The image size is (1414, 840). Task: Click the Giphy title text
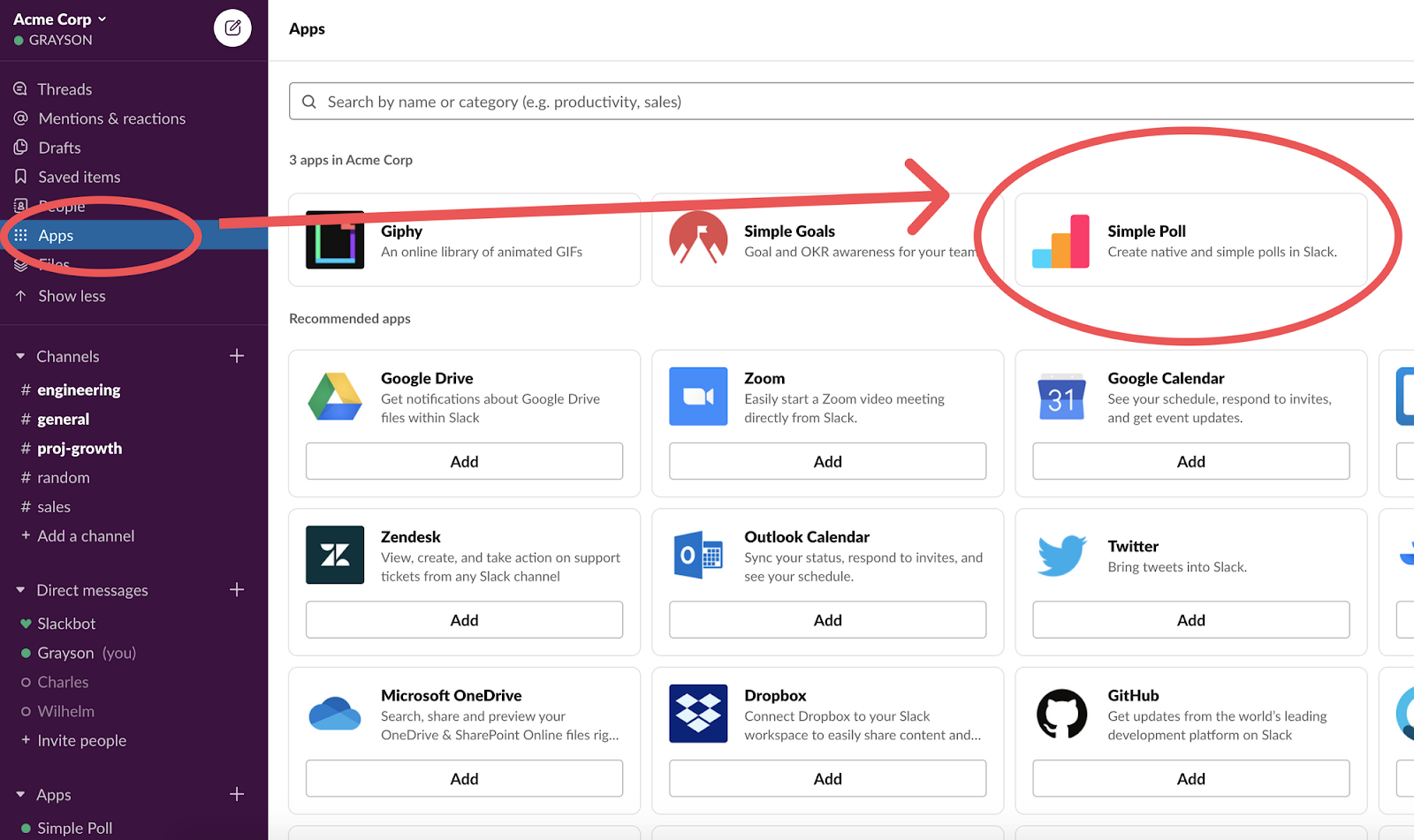pos(401,231)
